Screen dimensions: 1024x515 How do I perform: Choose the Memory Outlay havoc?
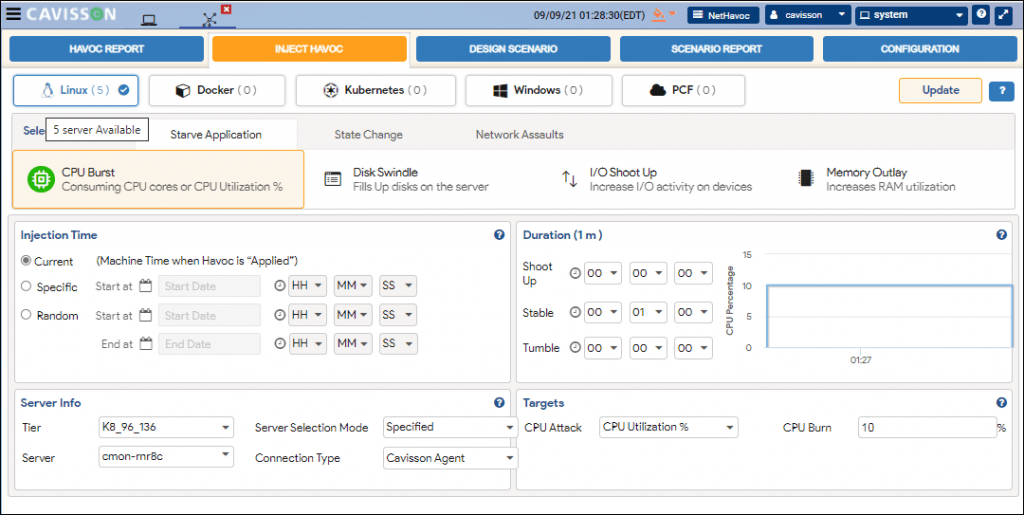[876, 179]
